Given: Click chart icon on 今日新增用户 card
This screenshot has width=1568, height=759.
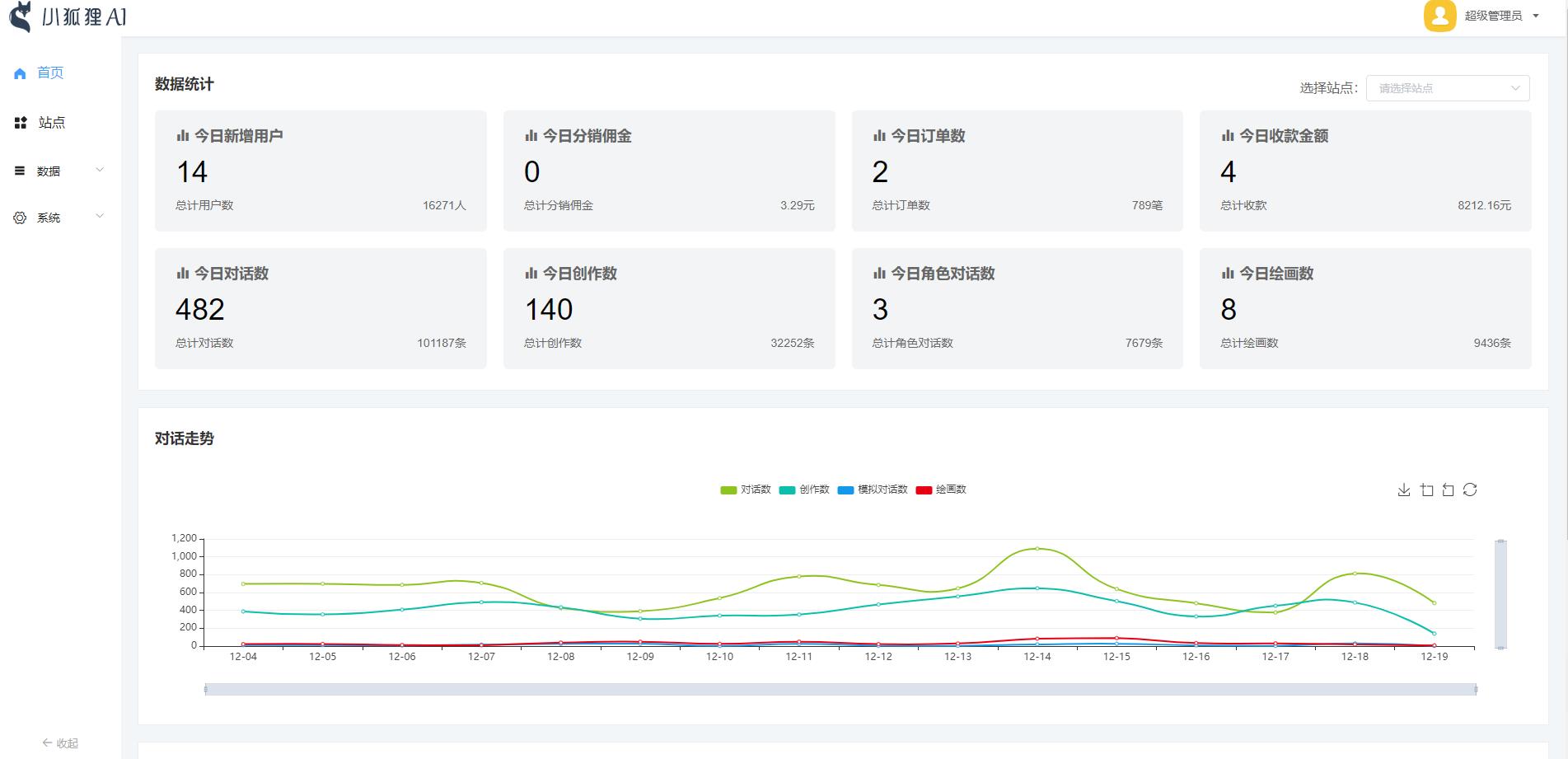Looking at the screenshot, I should coord(183,136).
